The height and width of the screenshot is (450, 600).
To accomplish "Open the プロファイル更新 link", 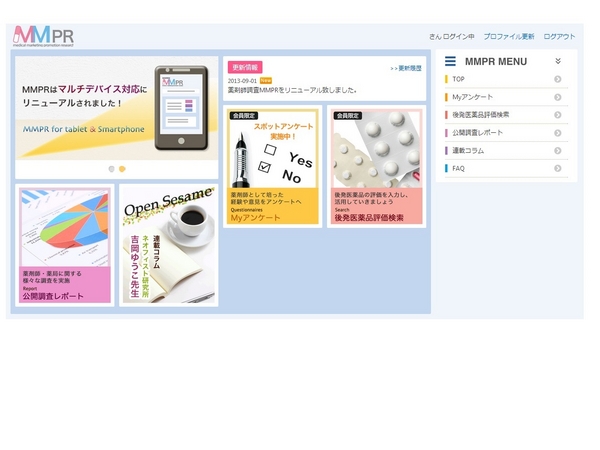I will [509, 36].
